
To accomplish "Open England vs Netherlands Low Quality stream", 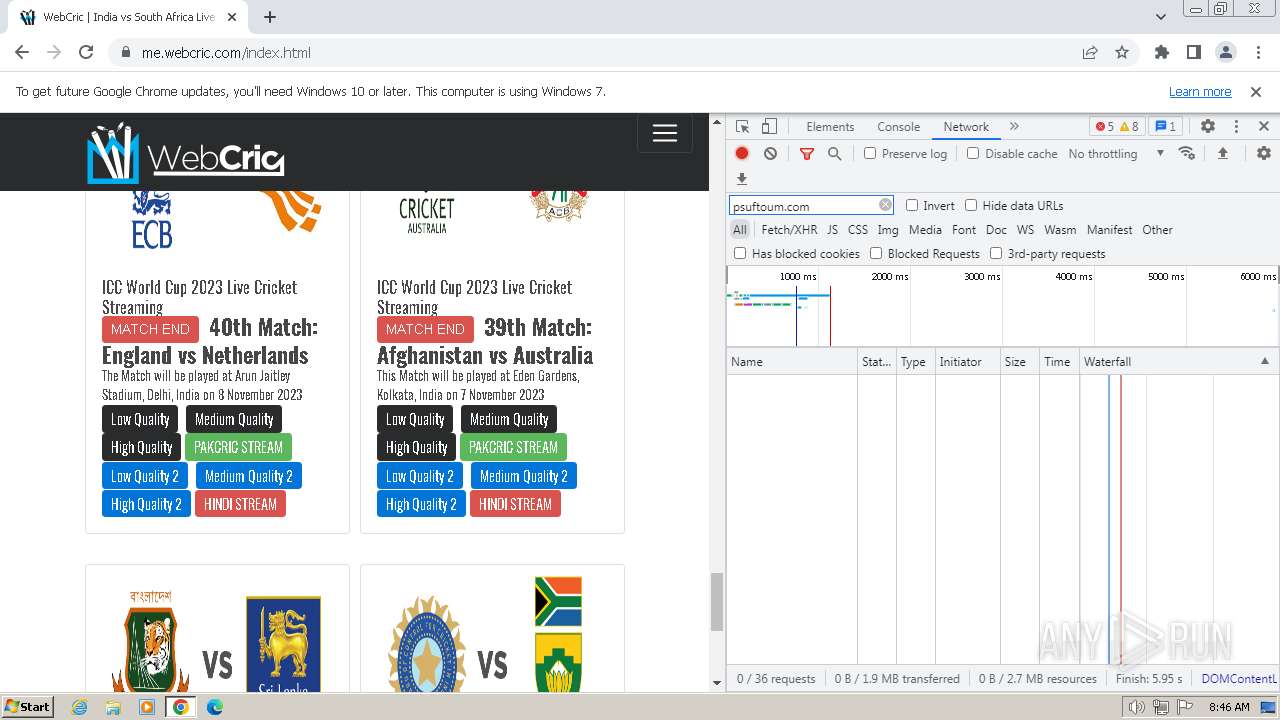I will pyautogui.click(x=140, y=419).
